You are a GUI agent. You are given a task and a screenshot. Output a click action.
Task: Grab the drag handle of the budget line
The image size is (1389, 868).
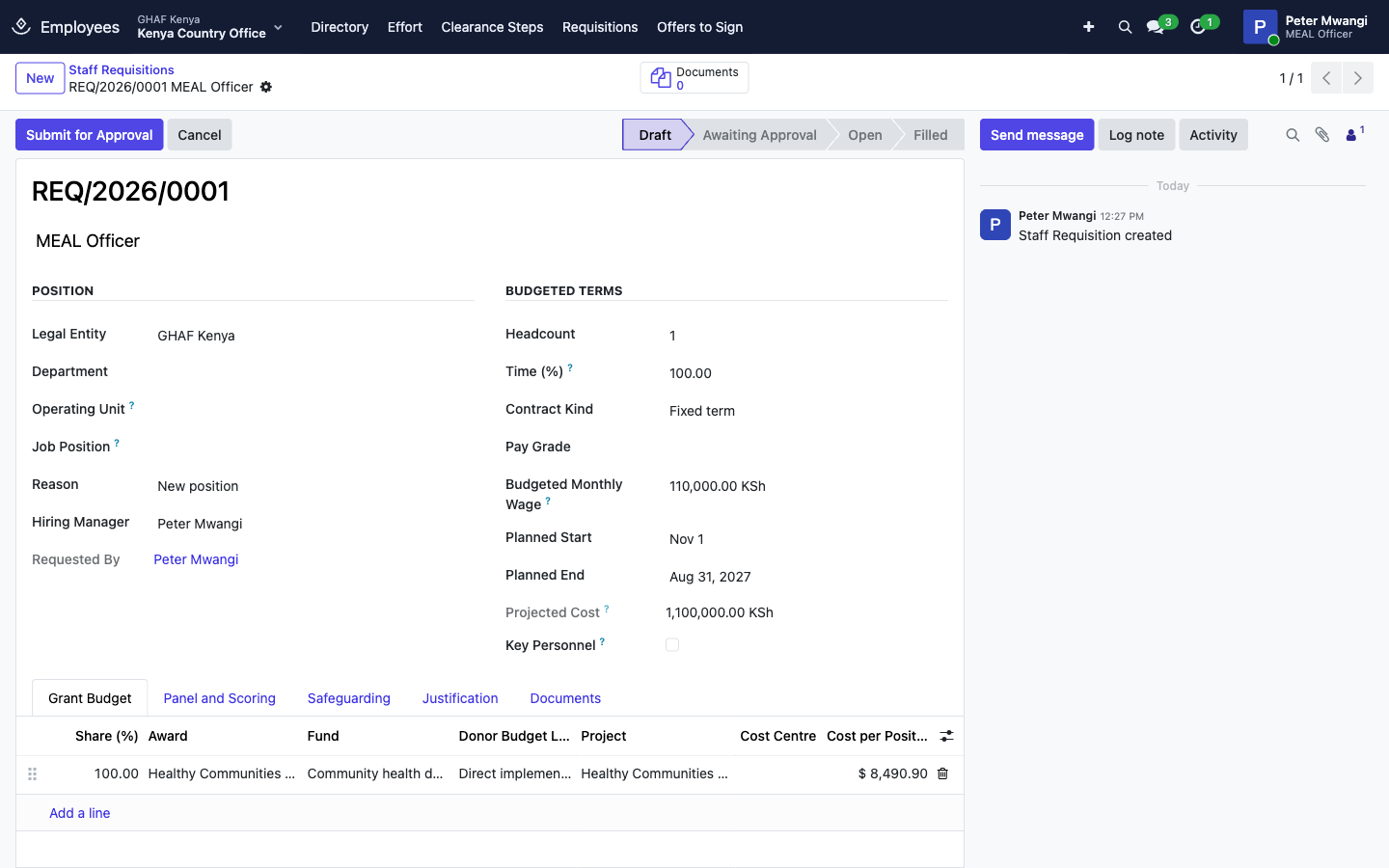click(32, 773)
